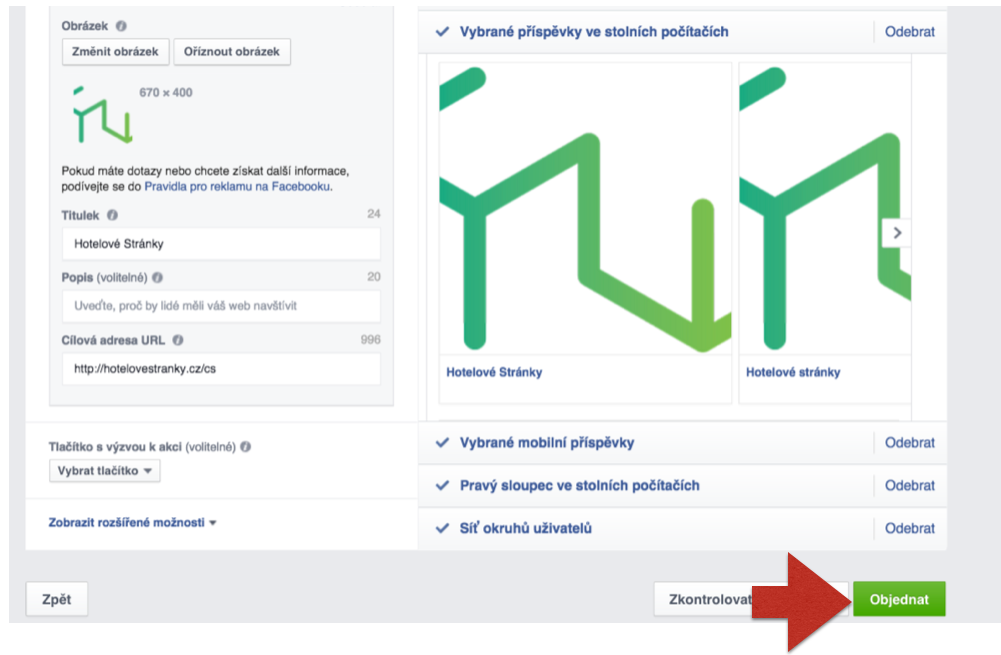Click info icon beside Popis label

click(x=158, y=278)
